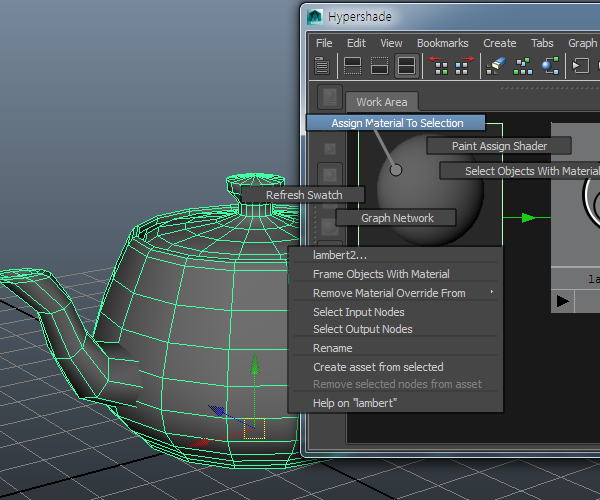The height and width of the screenshot is (500, 600).
Task: Clear graph with the eraser icon
Action: 497,66
